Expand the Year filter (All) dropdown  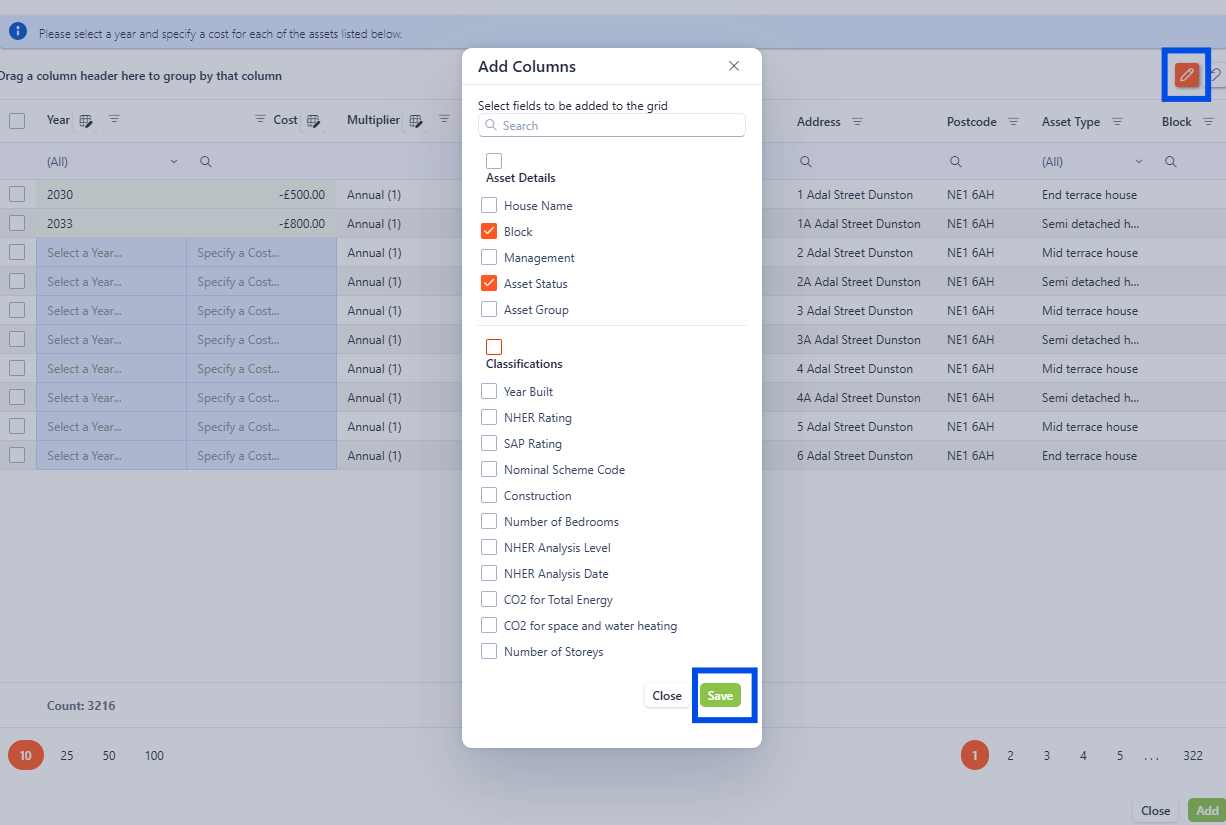[x=173, y=162]
